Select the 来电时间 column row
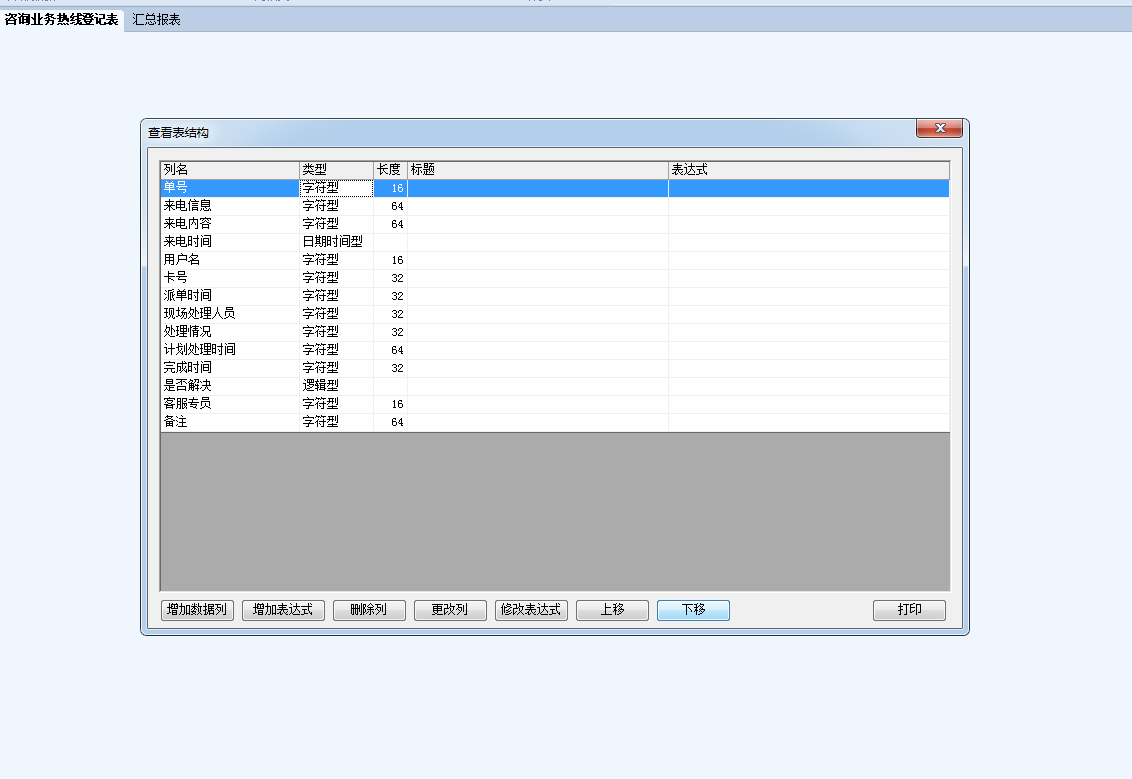 point(188,242)
